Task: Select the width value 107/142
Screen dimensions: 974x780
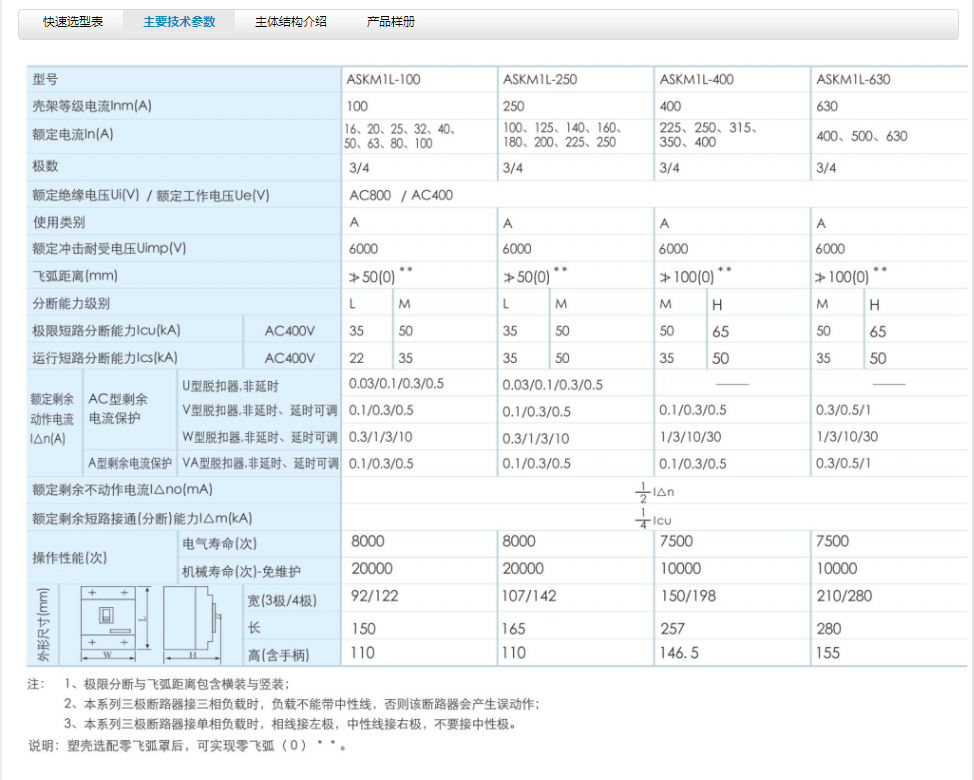Action: point(529,596)
